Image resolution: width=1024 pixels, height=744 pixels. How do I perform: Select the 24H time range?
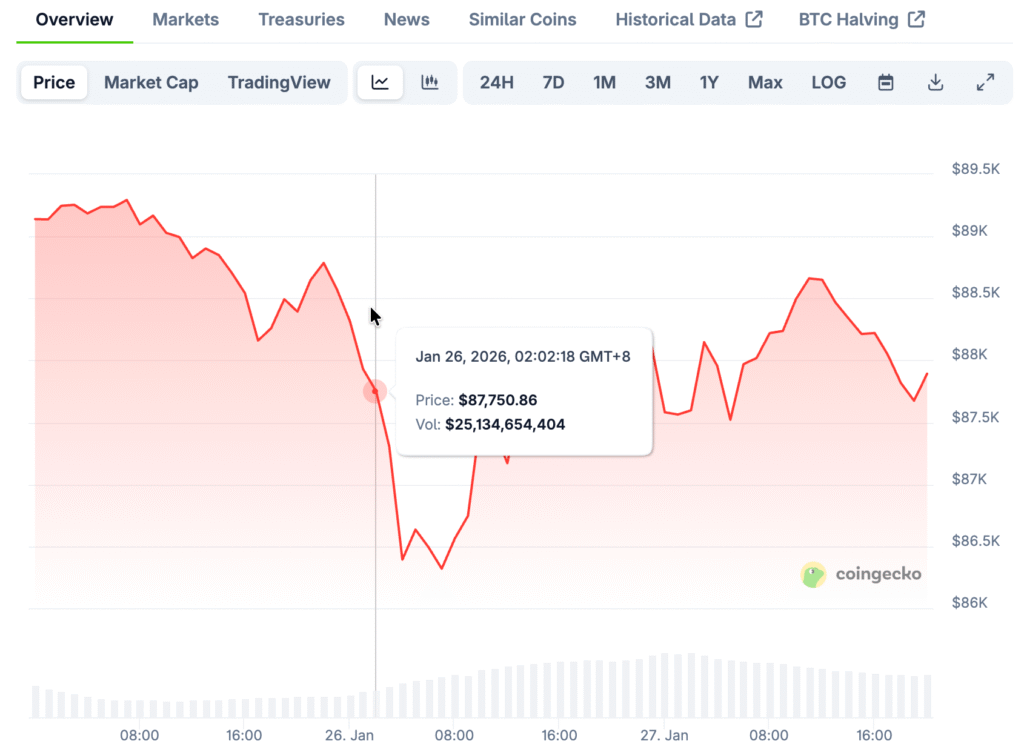coord(497,83)
